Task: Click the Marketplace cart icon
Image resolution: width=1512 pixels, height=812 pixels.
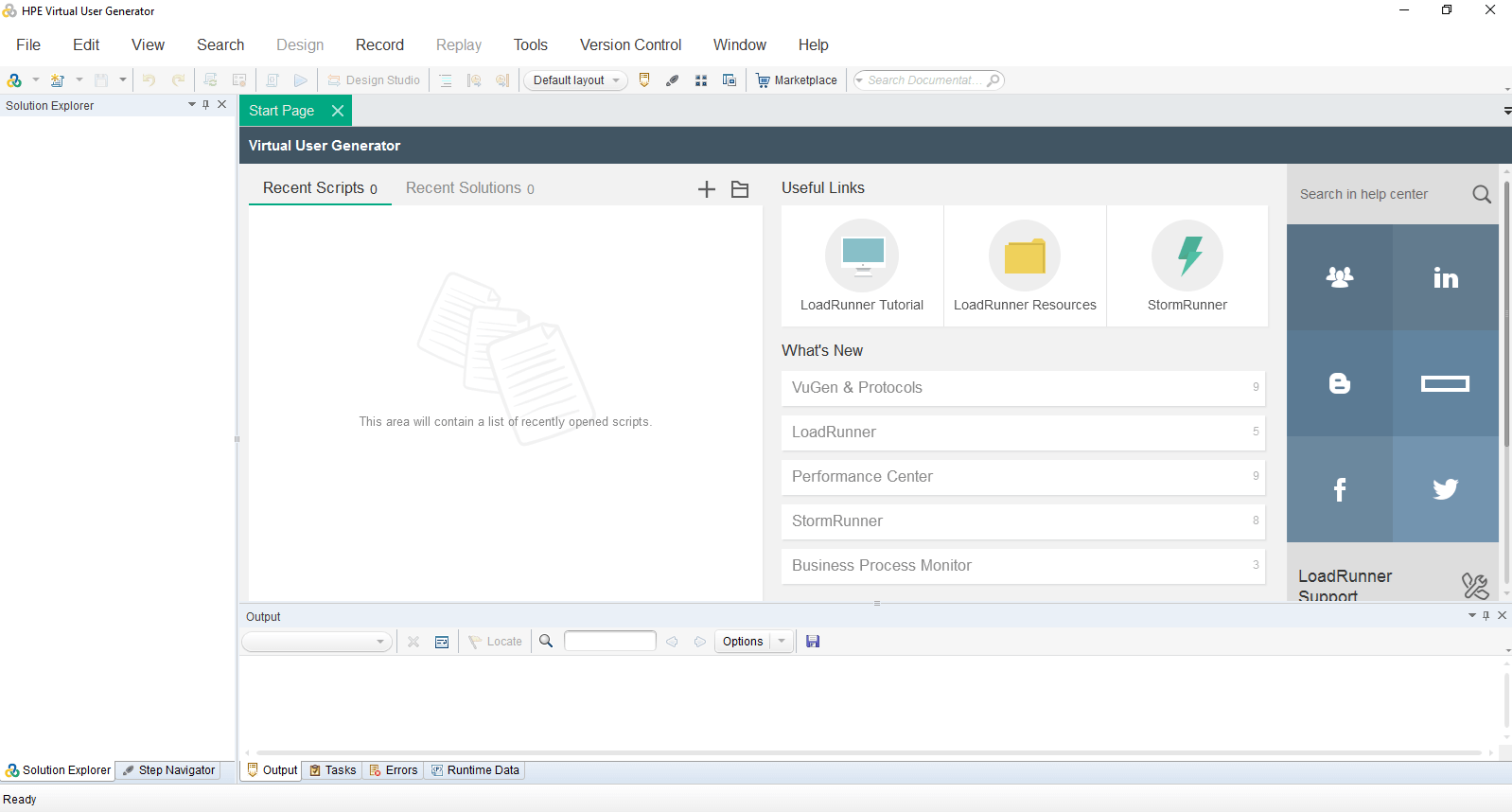Action: 763,80
